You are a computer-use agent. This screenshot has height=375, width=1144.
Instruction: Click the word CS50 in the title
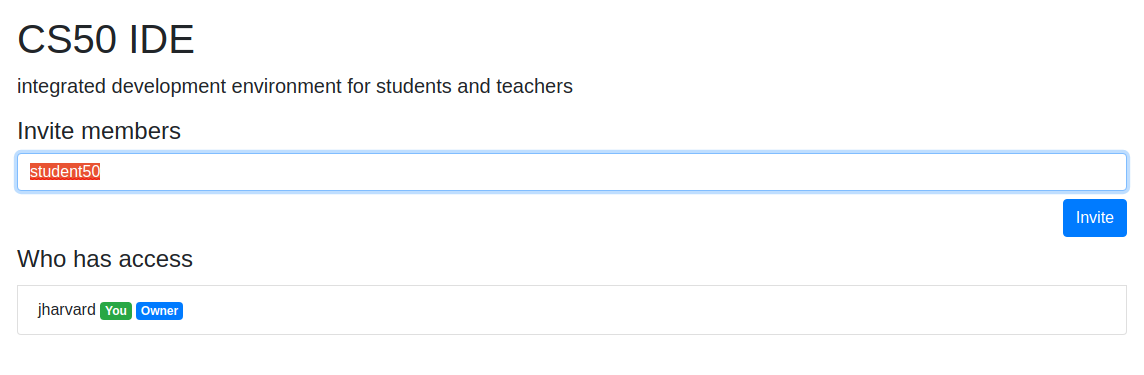[x=67, y=39]
